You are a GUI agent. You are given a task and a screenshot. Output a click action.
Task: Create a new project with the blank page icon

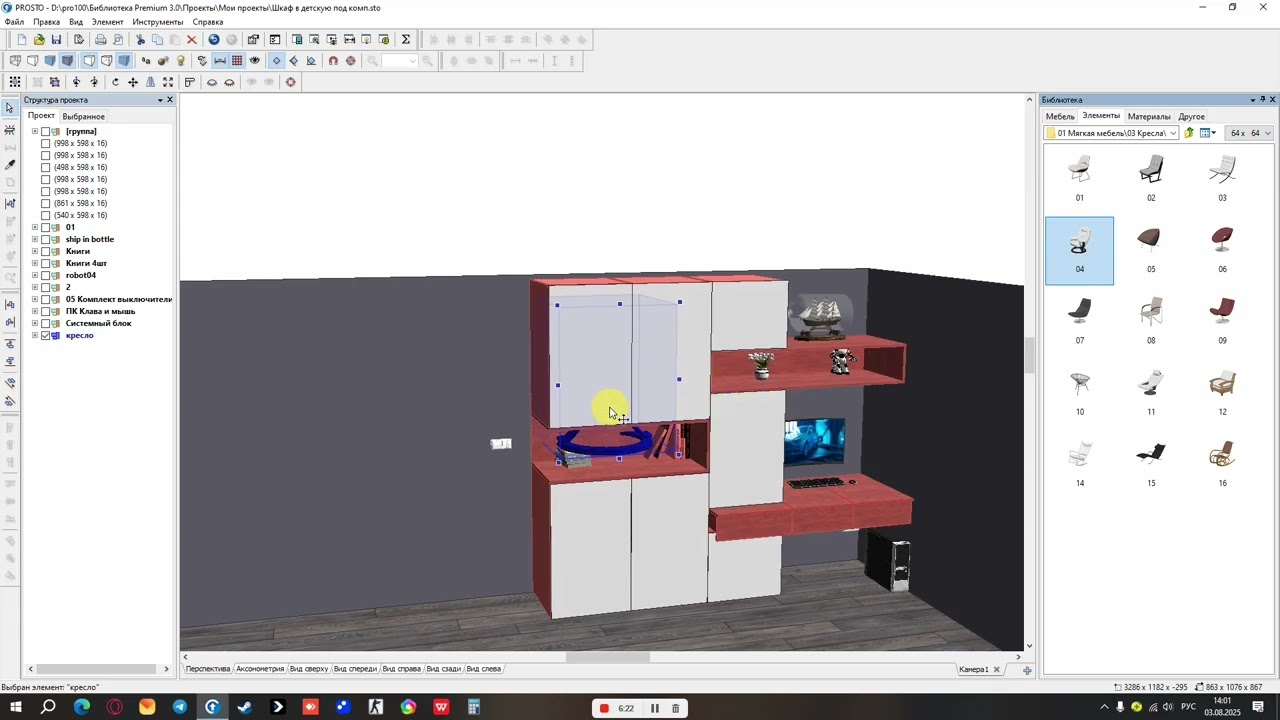[x=21, y=40]
